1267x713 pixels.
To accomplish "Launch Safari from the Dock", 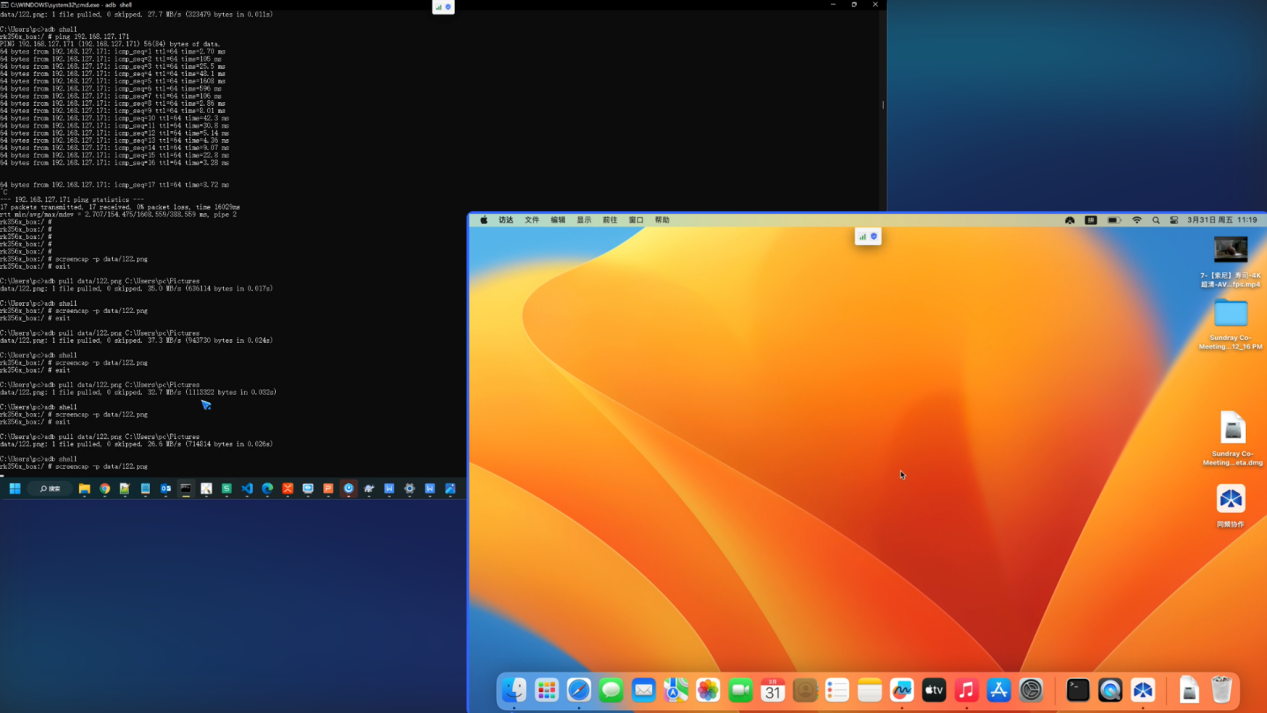I will tap(579, 690).
